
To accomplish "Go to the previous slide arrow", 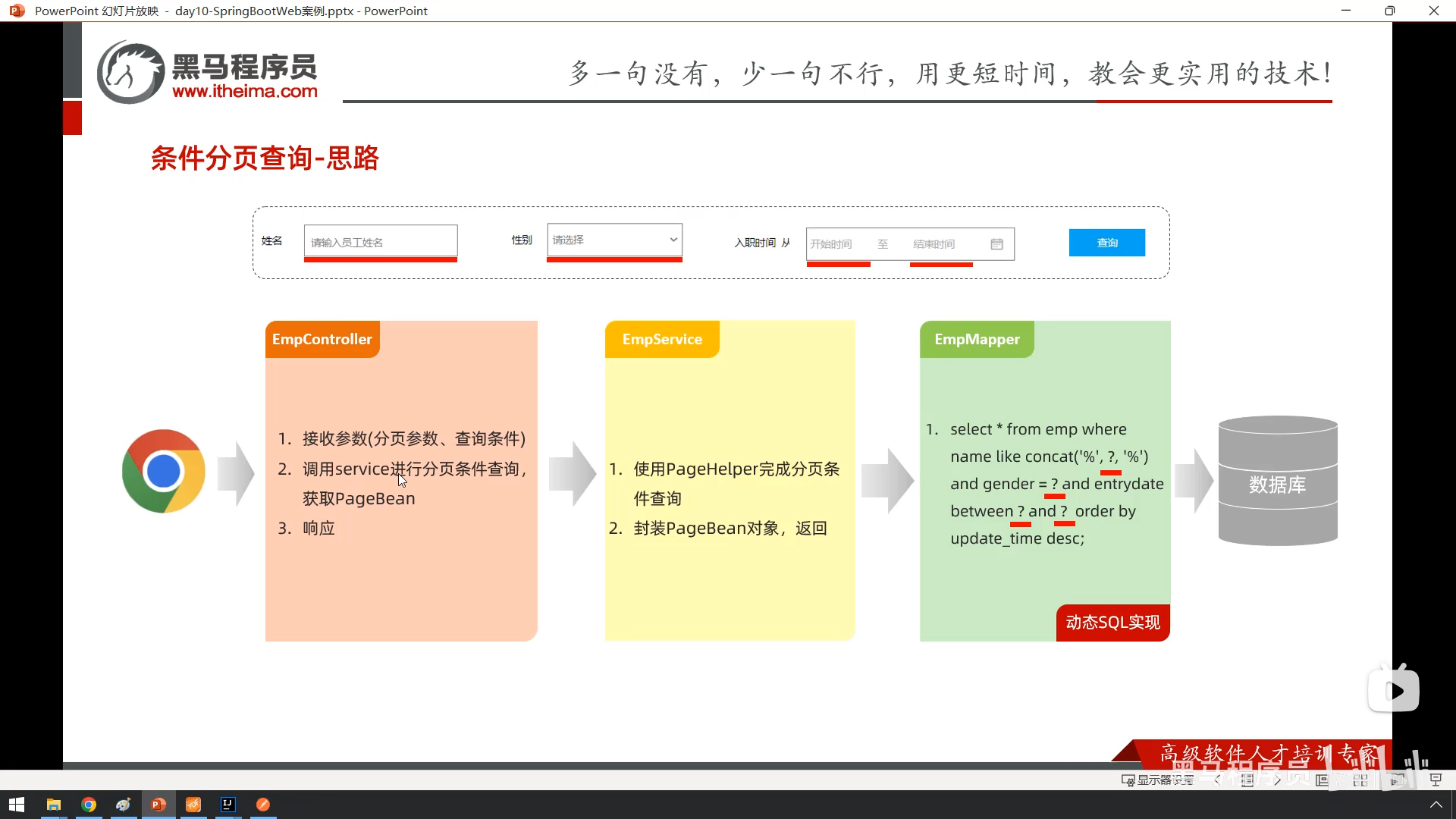I will 1218,780.
